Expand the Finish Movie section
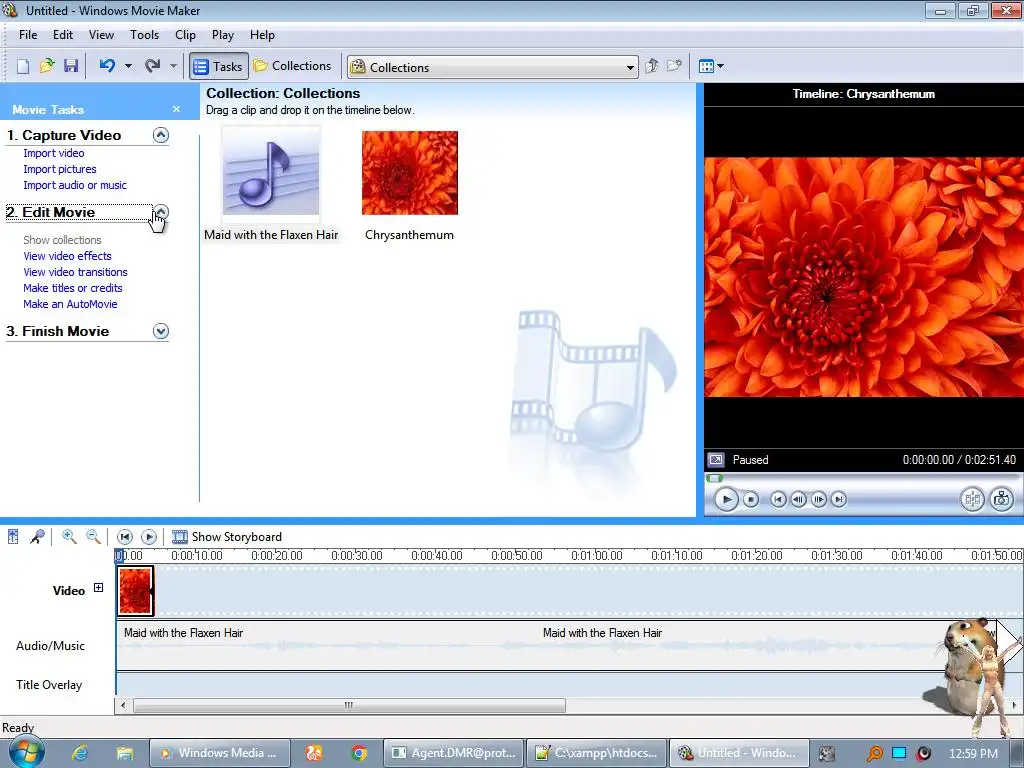The height and width of the screenshot is (768, 1024). click(161, 331)
